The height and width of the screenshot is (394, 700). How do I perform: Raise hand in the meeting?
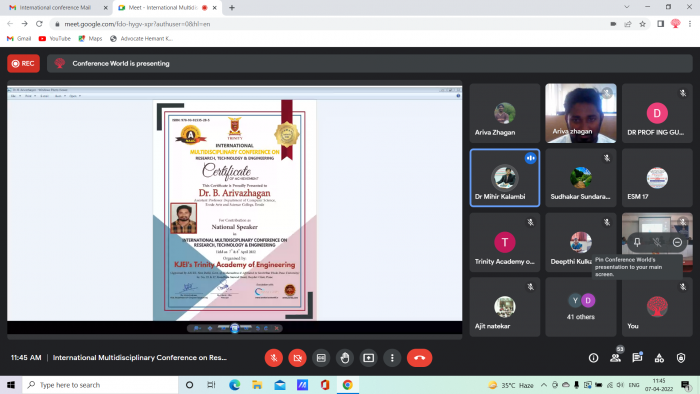point(345,358)
